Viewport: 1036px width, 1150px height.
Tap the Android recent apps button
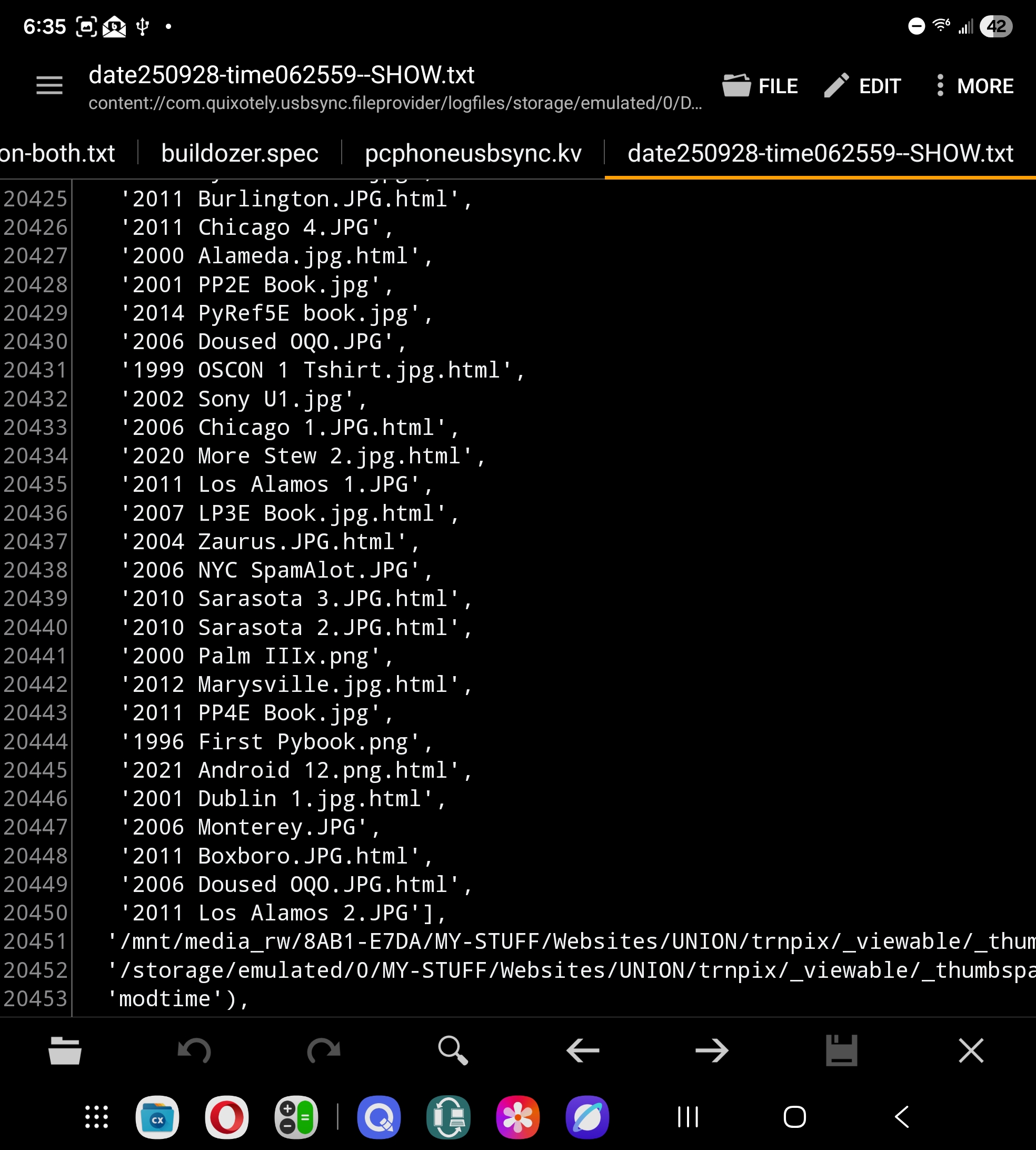[x=688, y=1117]
